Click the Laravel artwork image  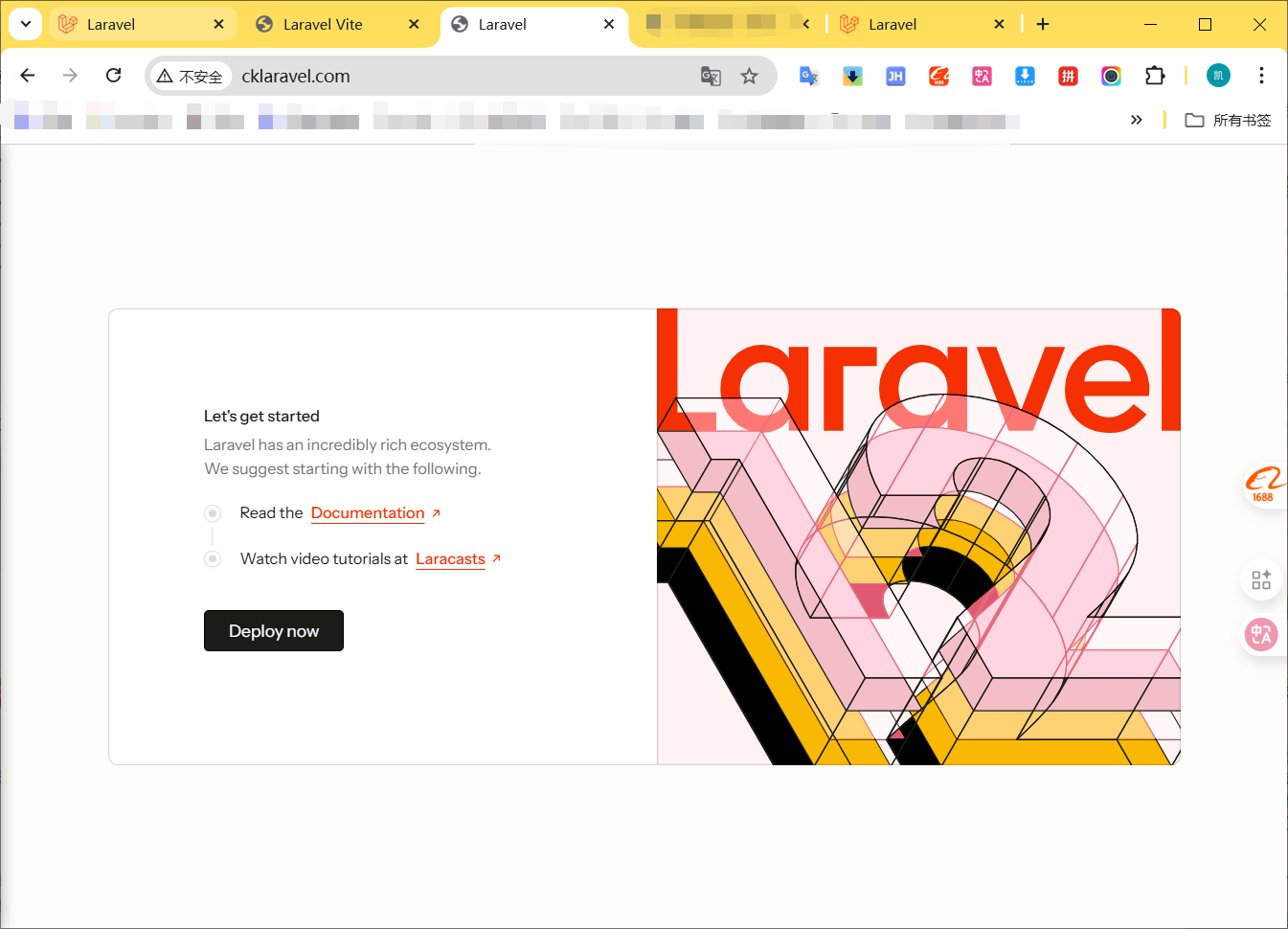[x=918, y=536]
